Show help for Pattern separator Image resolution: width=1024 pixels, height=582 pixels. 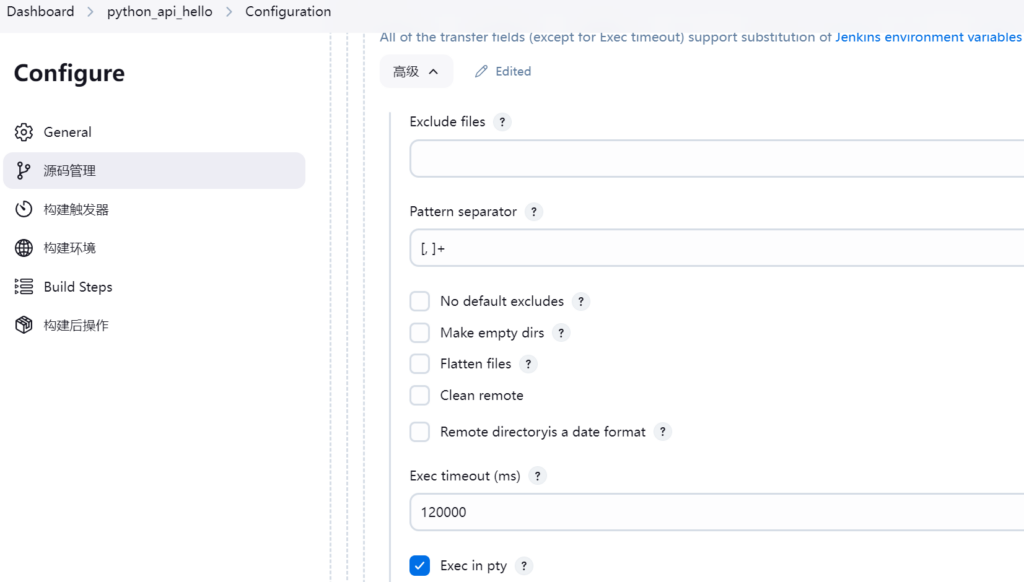pos(534,212)
